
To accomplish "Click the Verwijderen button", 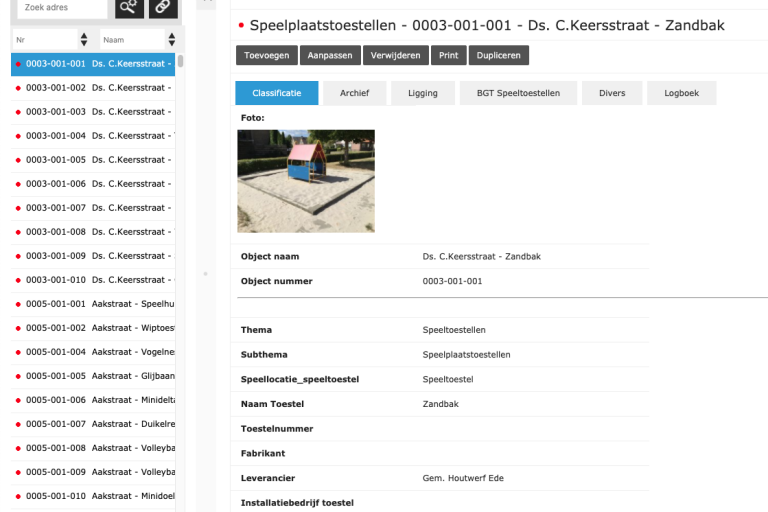I will (x=395, y=55).
